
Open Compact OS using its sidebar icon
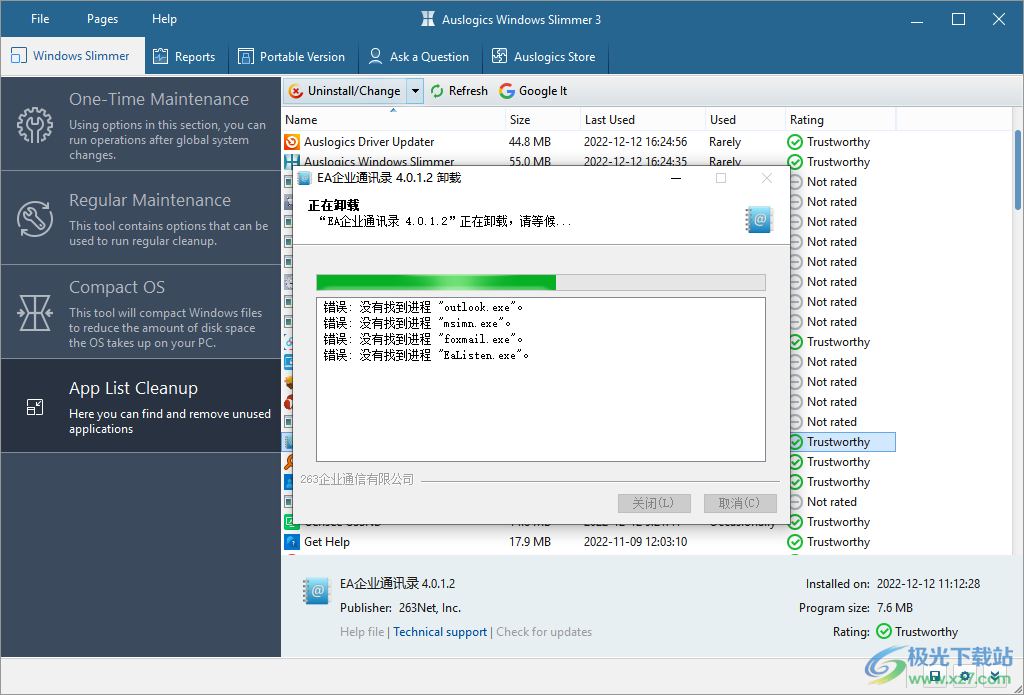tap(33, 311)
